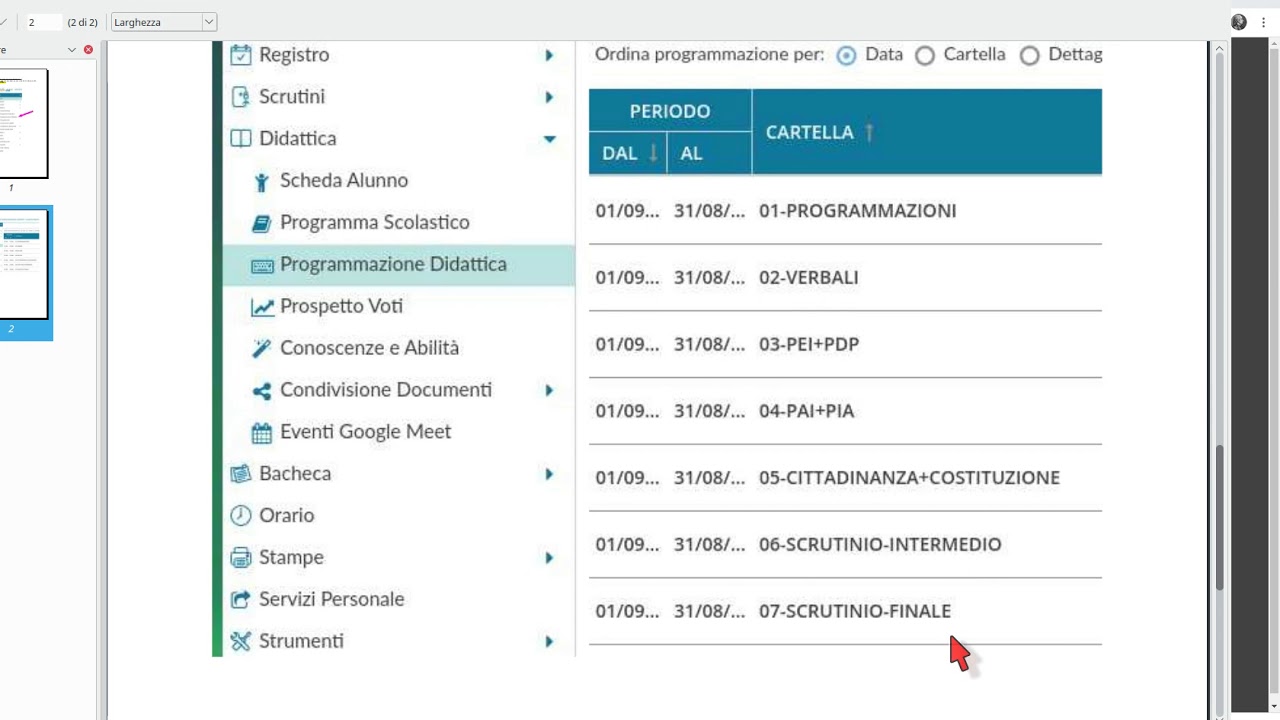The image size is (1280, 720).
Task: Open the browser three-dot menu
Action: (x=1264, y=22)
